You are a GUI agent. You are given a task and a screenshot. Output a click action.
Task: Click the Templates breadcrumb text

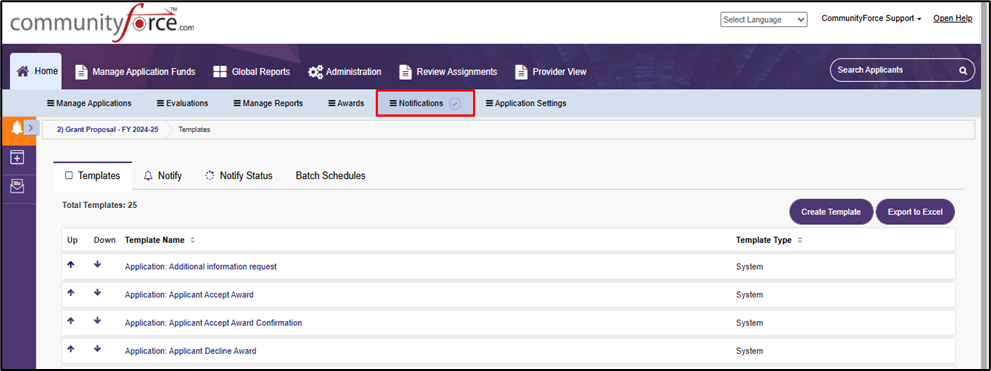[x=194, y=130]
